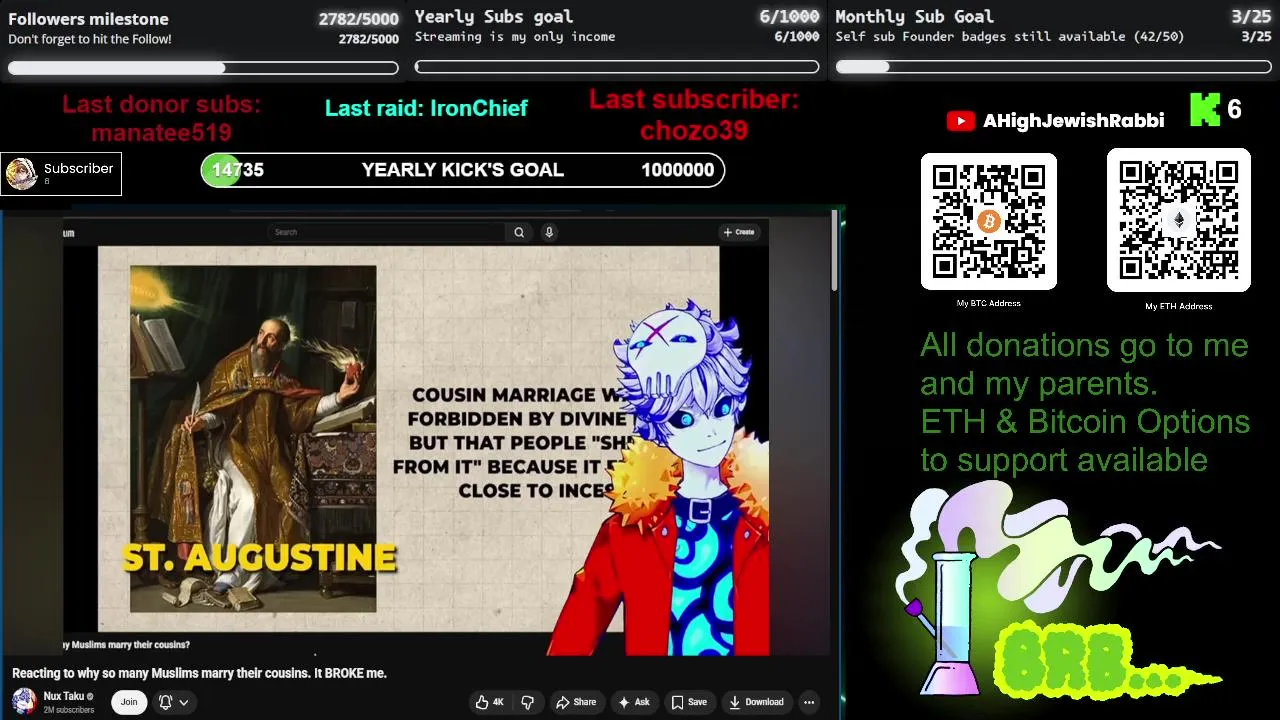Click the YouTube search magnifier icon
The height and width of the screenshot is (720, 1280).
(x=519, y=232)
